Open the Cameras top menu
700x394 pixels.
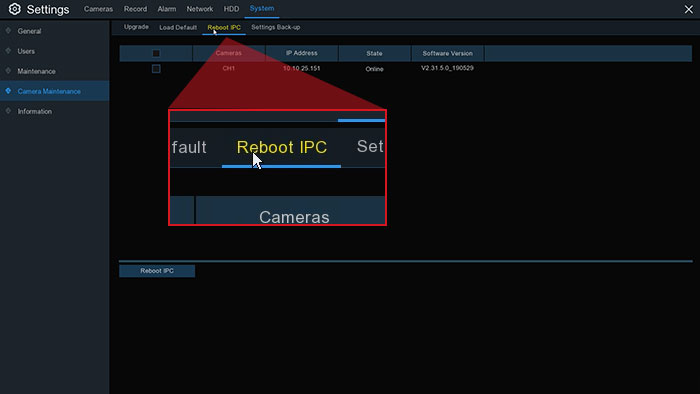pyautogui.click(x=98, y=9)
